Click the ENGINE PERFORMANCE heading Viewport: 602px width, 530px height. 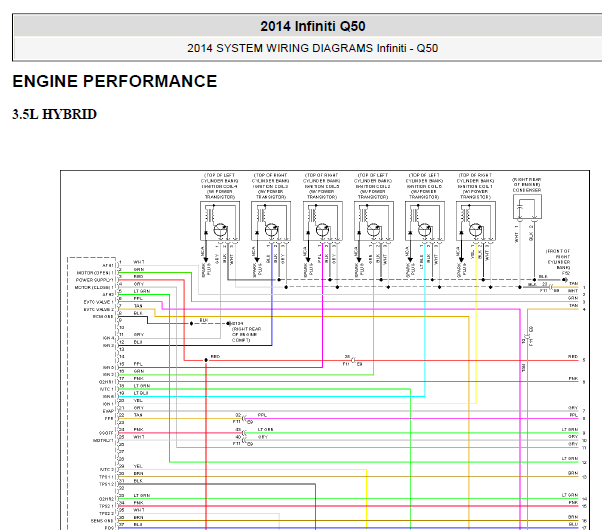[114, 82]
